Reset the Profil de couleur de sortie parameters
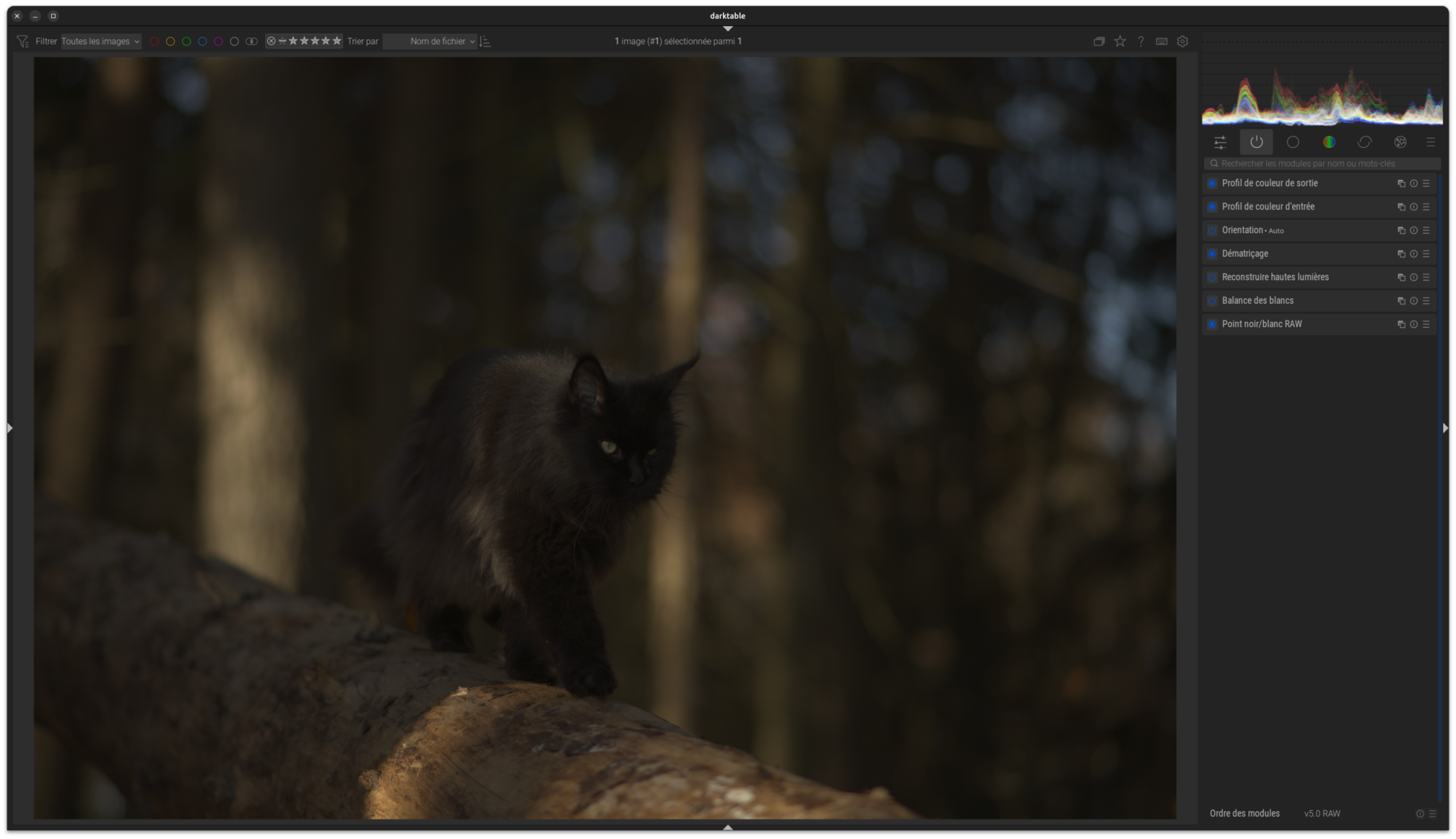1456x839 pixels. (1413, 184)
